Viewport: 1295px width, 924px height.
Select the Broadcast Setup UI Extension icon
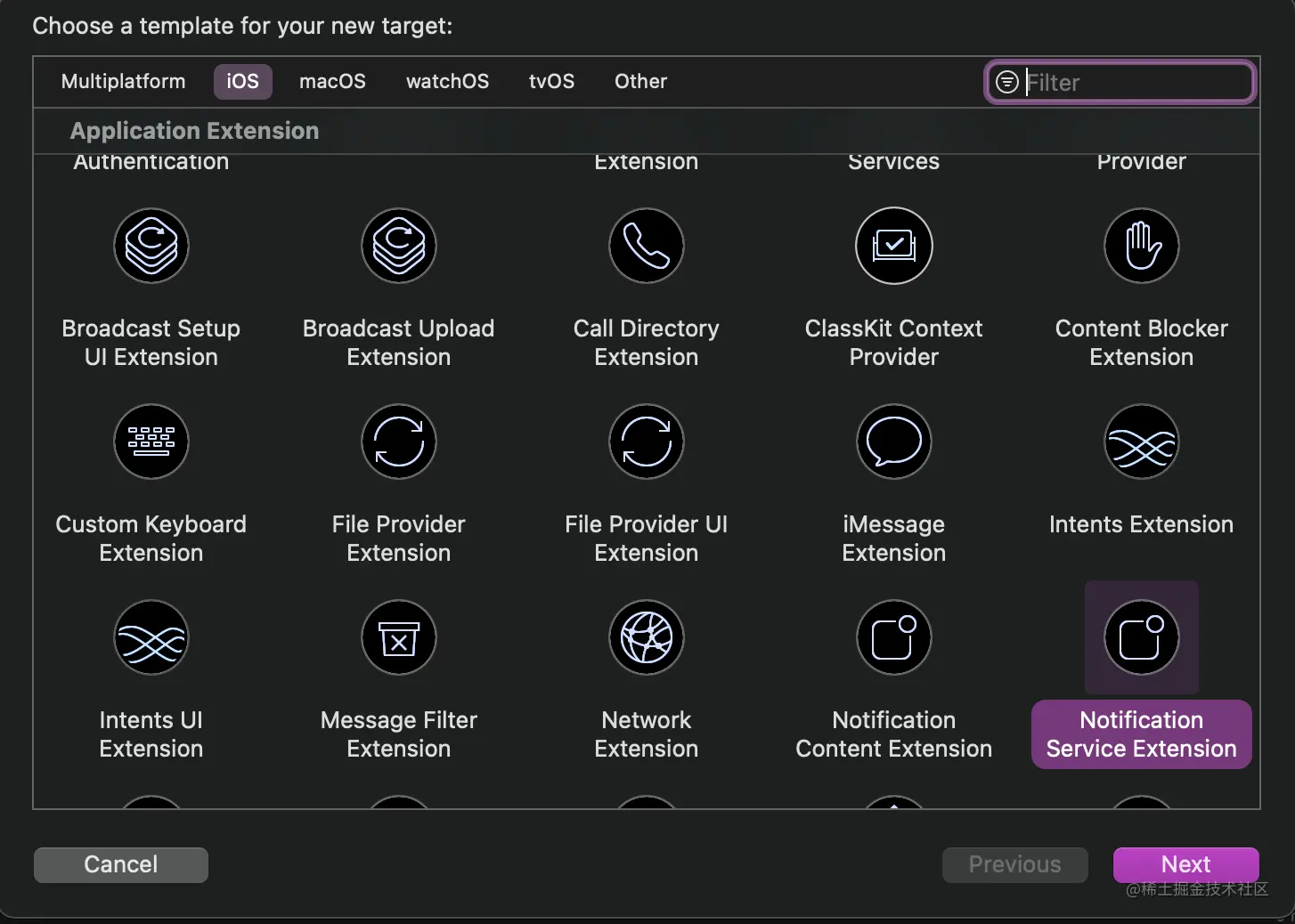[151, 246]
